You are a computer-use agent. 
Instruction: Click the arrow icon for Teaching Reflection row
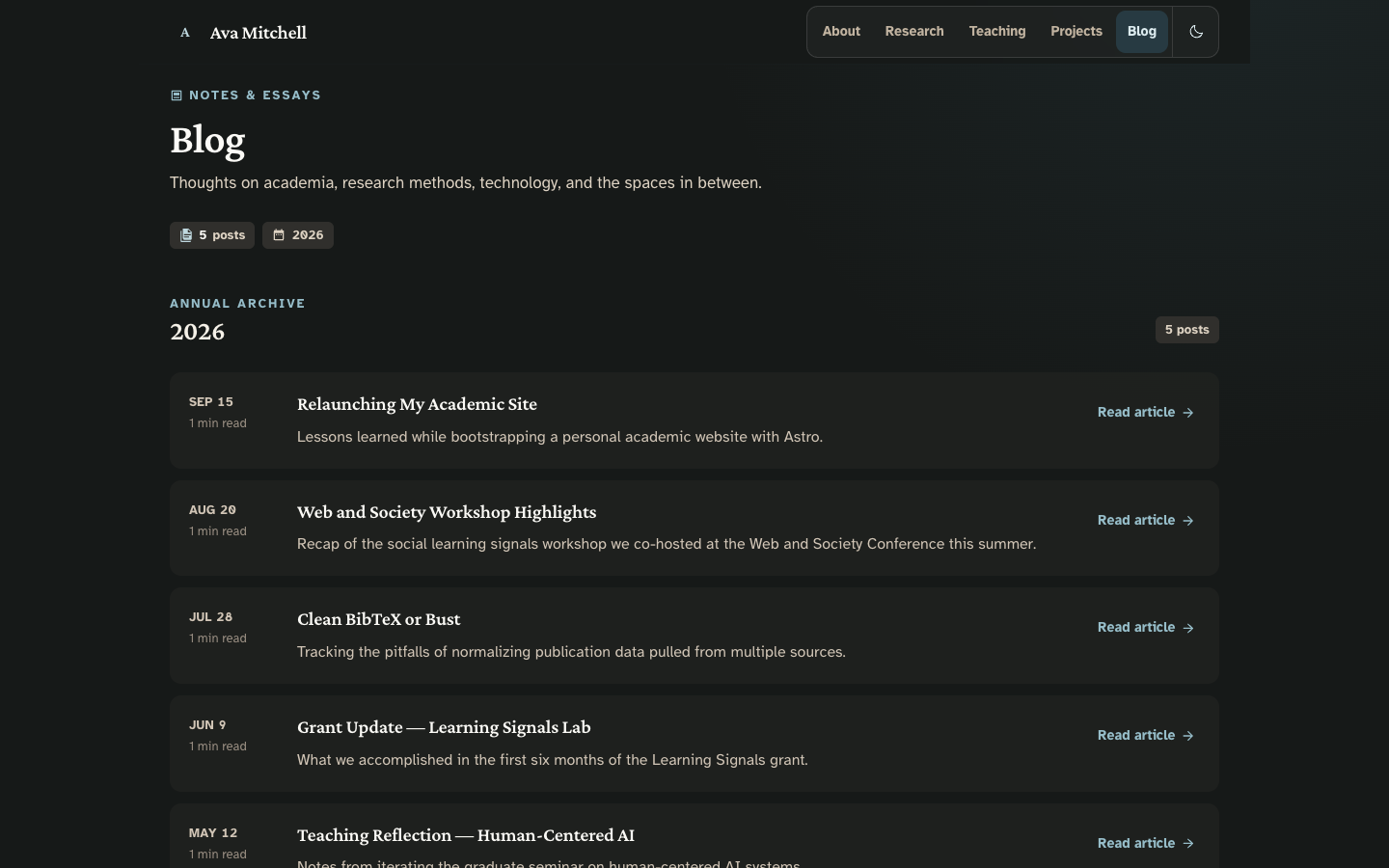tap(1188, 844)
